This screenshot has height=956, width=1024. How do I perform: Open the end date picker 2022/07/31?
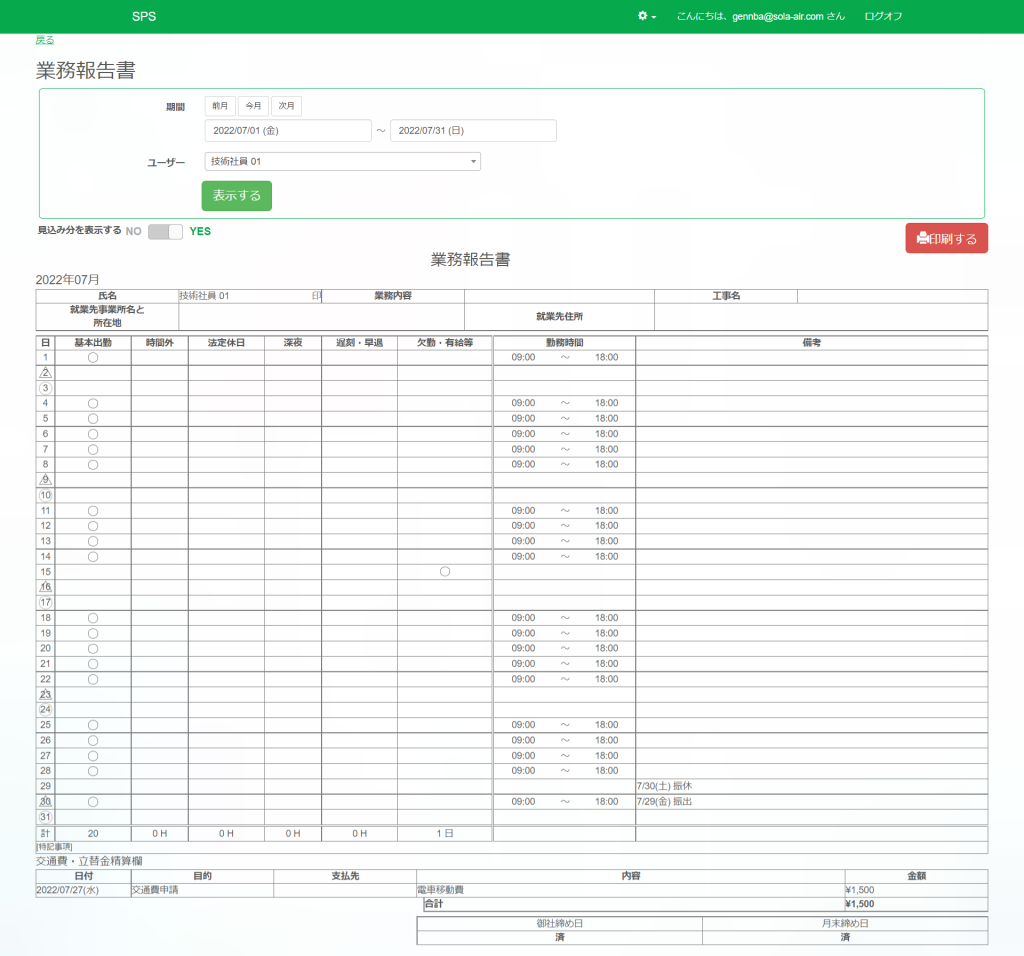(x=473, y=131)
